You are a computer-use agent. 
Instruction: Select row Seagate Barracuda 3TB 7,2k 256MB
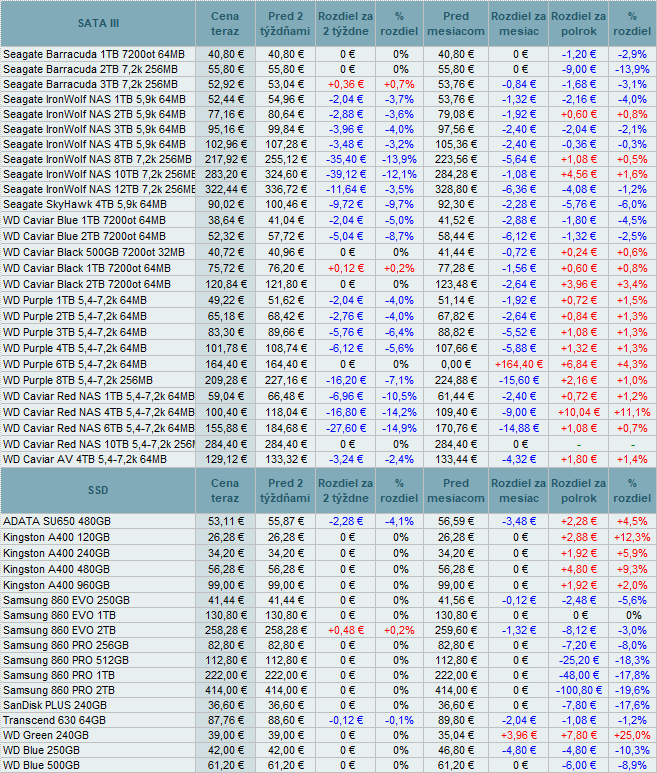click(328, 84)
